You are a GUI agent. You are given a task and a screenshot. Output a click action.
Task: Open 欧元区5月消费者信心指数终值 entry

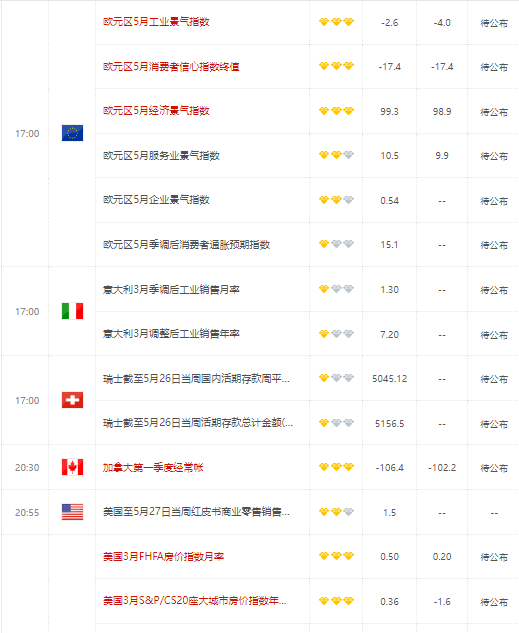[x=171, y=67]
